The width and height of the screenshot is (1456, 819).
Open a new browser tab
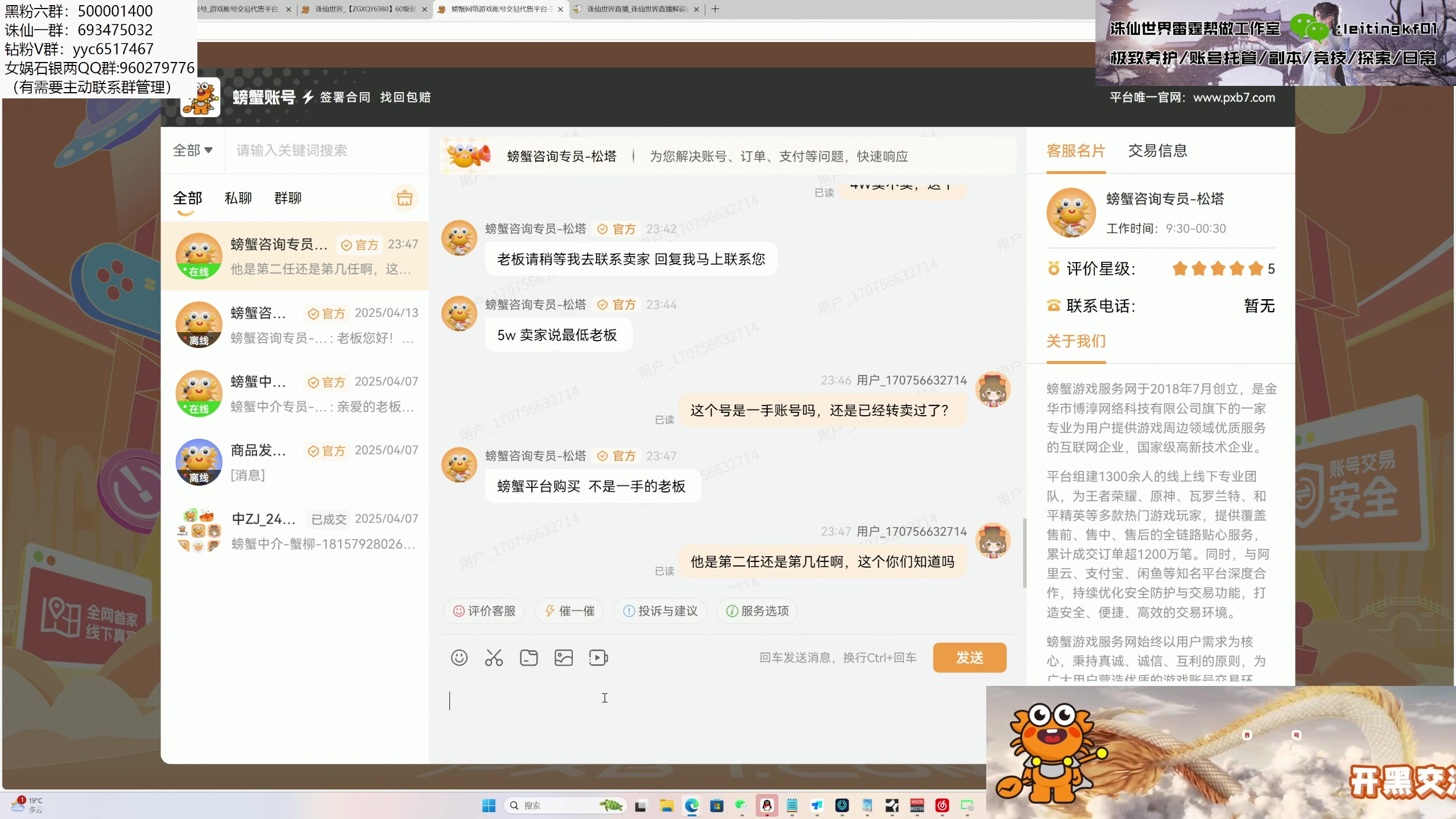coord(715,9)
